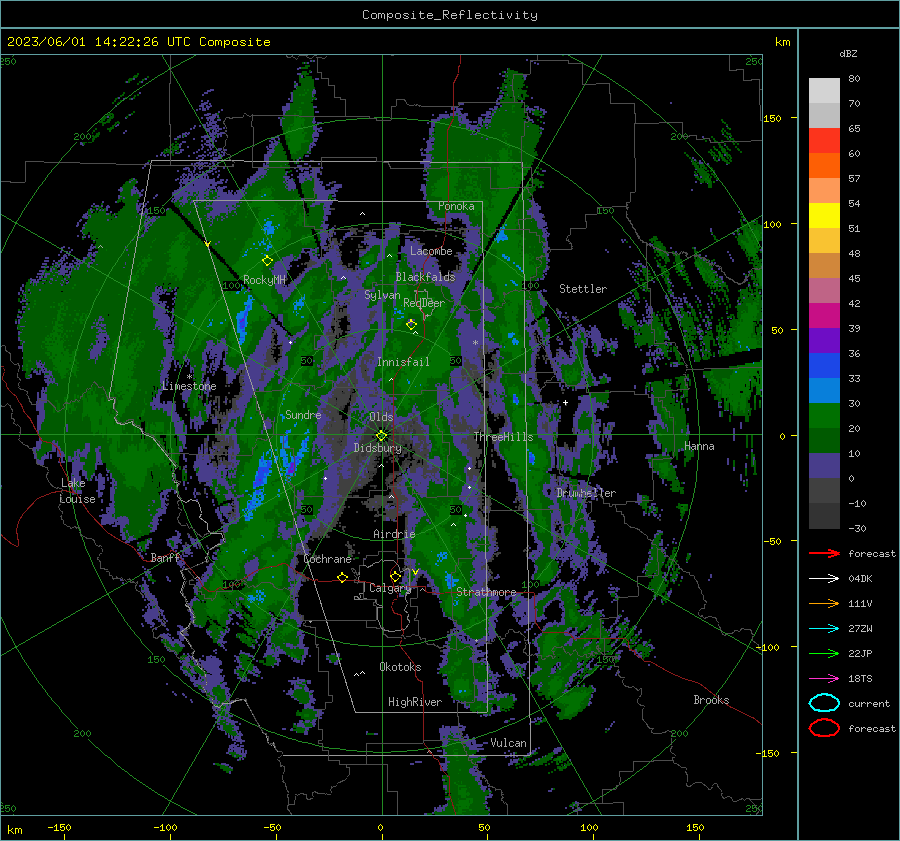Click the cyan 27ZW arrow legend icon

pos(824,629)
